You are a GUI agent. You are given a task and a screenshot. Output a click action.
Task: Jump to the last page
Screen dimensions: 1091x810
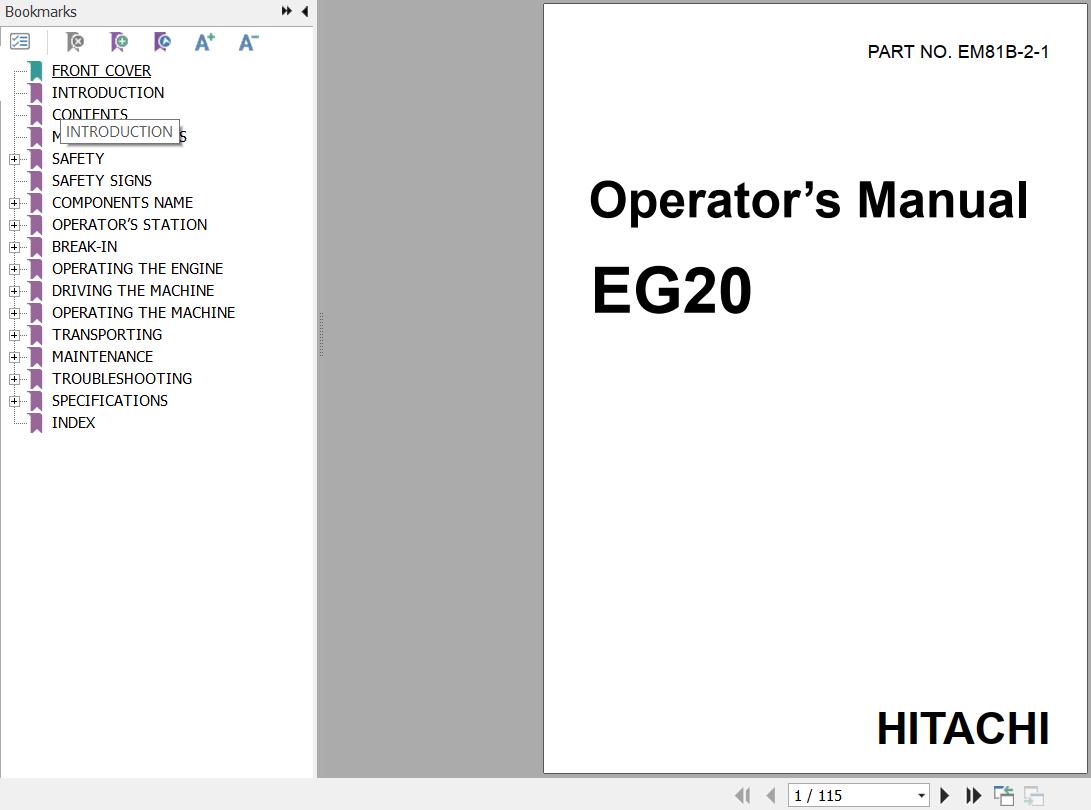[973, 795]
